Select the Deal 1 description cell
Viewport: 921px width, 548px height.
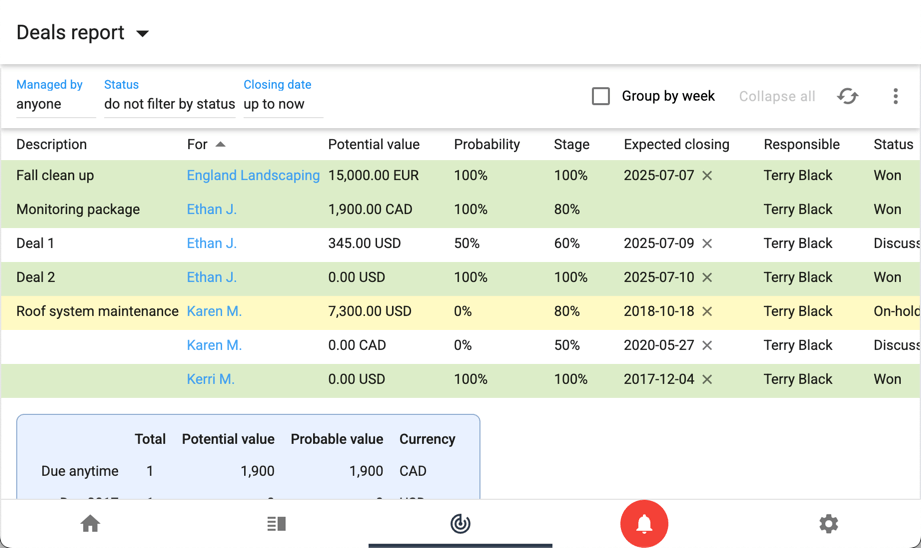click(35, 244)
